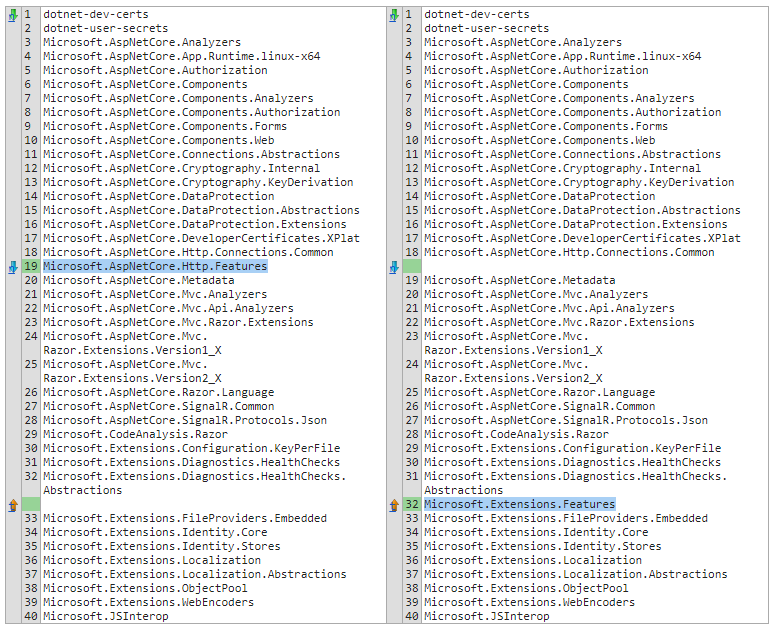Select Microsoft.AspNetCore.SignalR.Protocols.Json in right pane
This screenshot has height=627, width=773.
pyautogui.click(x=565, y=420)
